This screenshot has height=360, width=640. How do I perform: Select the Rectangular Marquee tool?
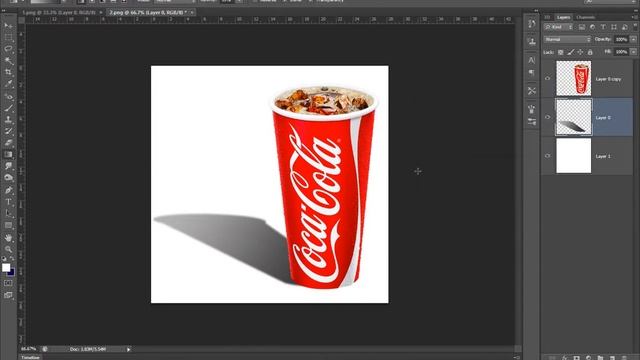tap(8, 37)
